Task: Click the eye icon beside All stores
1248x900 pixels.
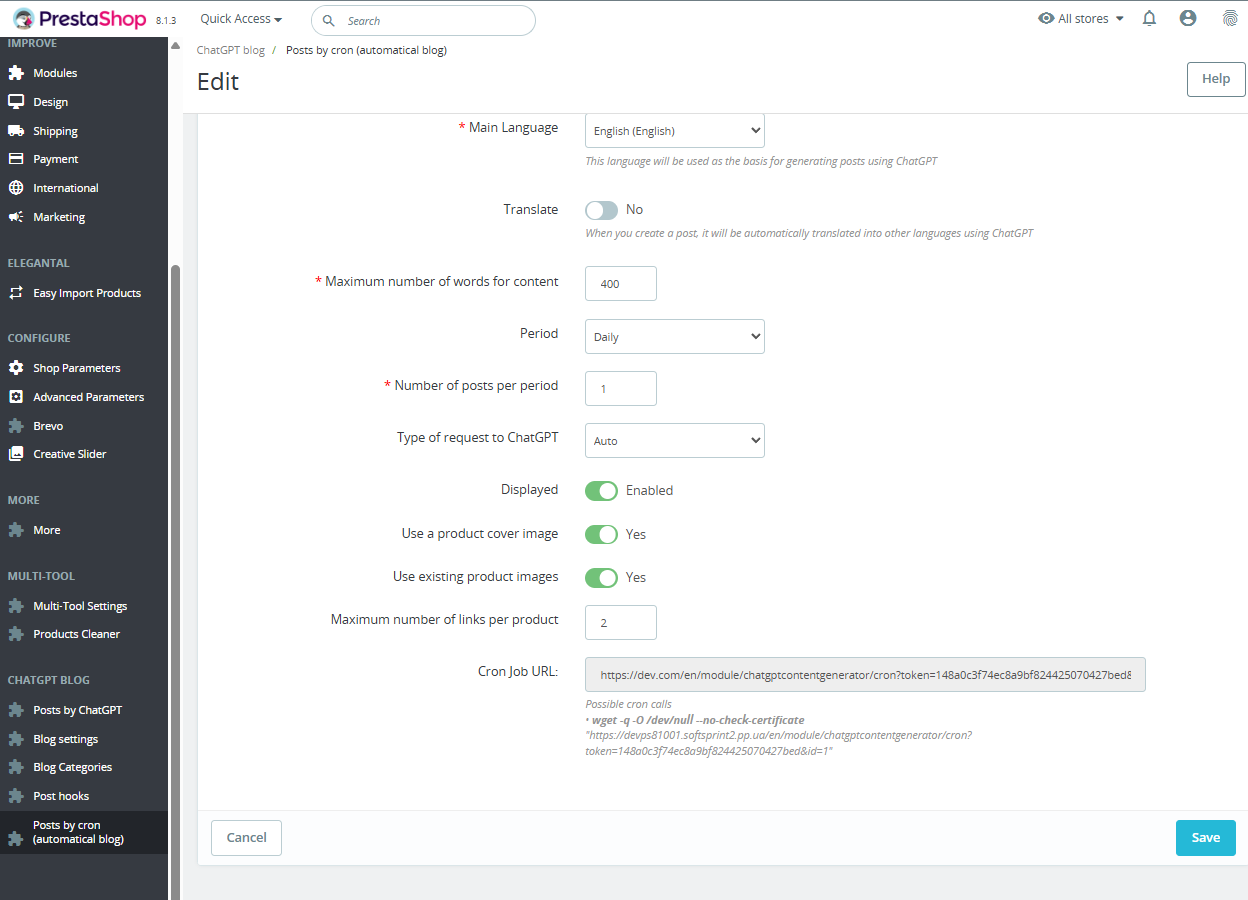Action: point(1046,18)
